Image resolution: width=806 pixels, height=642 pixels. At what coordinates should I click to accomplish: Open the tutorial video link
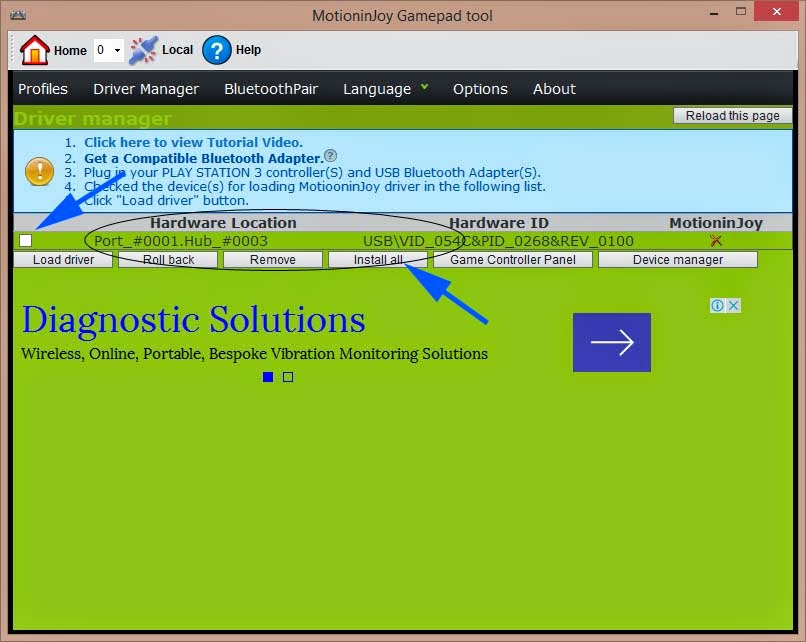click(x=193, y=142)
